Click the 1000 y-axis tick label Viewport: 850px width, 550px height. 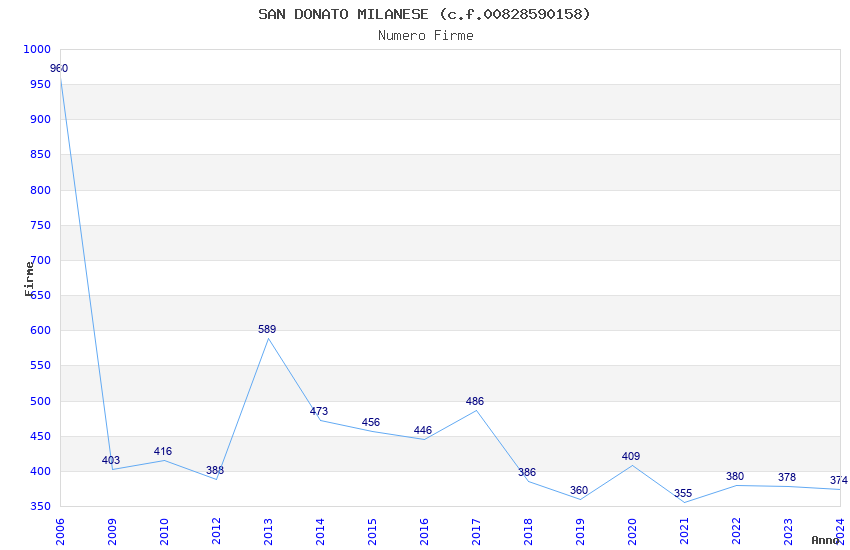pos(37,49)
